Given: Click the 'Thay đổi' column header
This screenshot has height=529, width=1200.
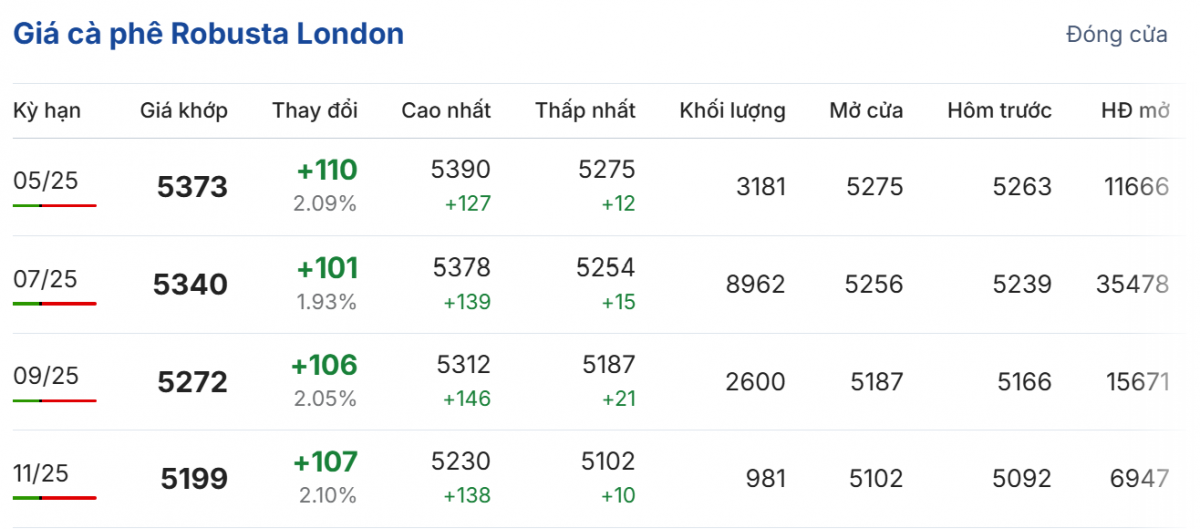Looking at the screenshot, I should 314,111.
